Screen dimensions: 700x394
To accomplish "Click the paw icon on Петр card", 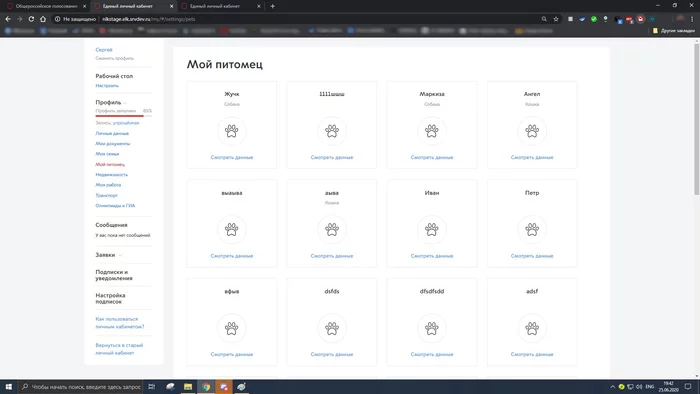I will 532,230.
